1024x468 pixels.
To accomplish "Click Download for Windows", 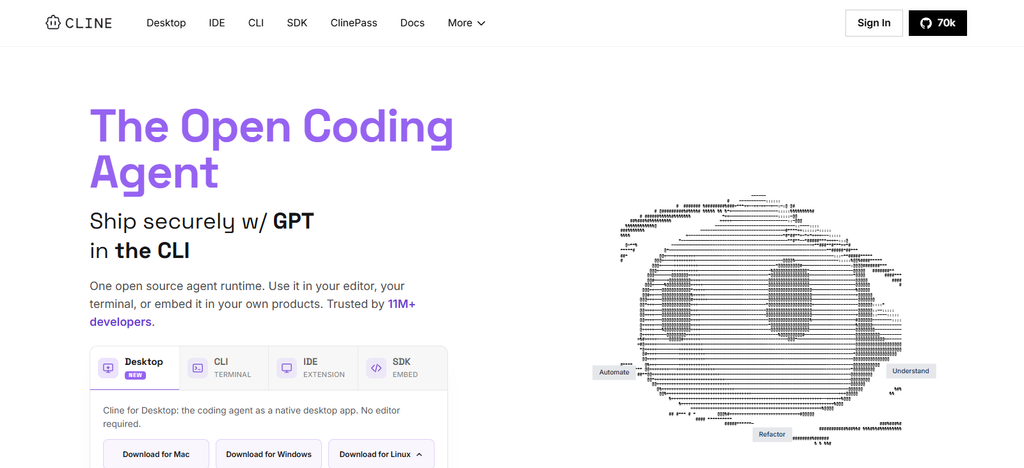I will coord(268,454).
